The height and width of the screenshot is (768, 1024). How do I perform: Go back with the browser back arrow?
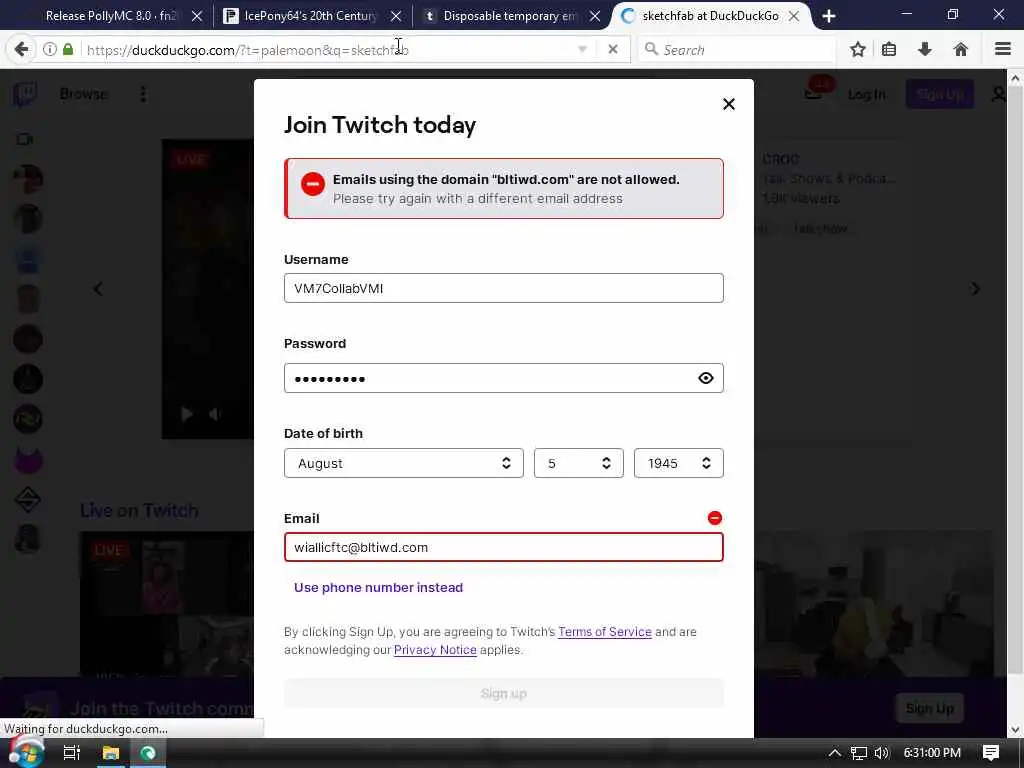tap(21, 50)
